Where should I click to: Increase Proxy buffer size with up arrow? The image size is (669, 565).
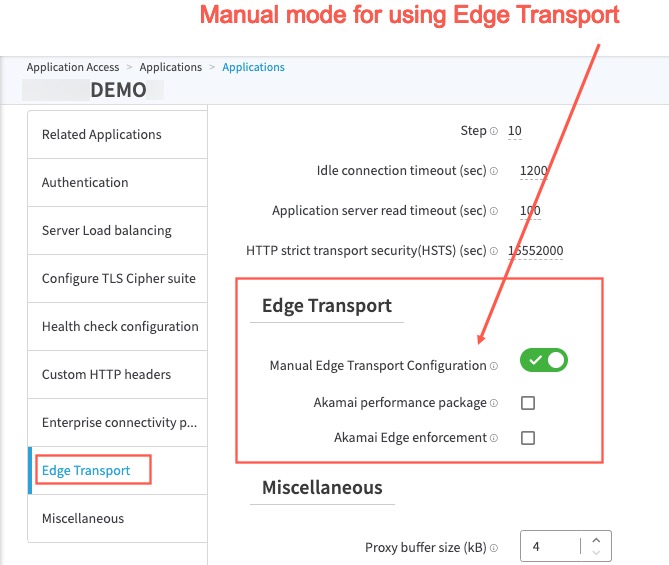[596, 540]
